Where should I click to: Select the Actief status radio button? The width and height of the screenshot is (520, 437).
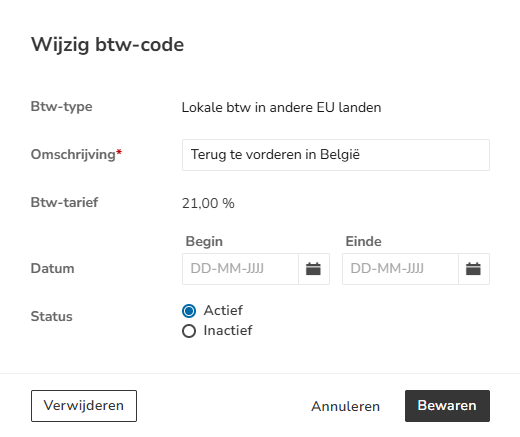pos(189,311)
